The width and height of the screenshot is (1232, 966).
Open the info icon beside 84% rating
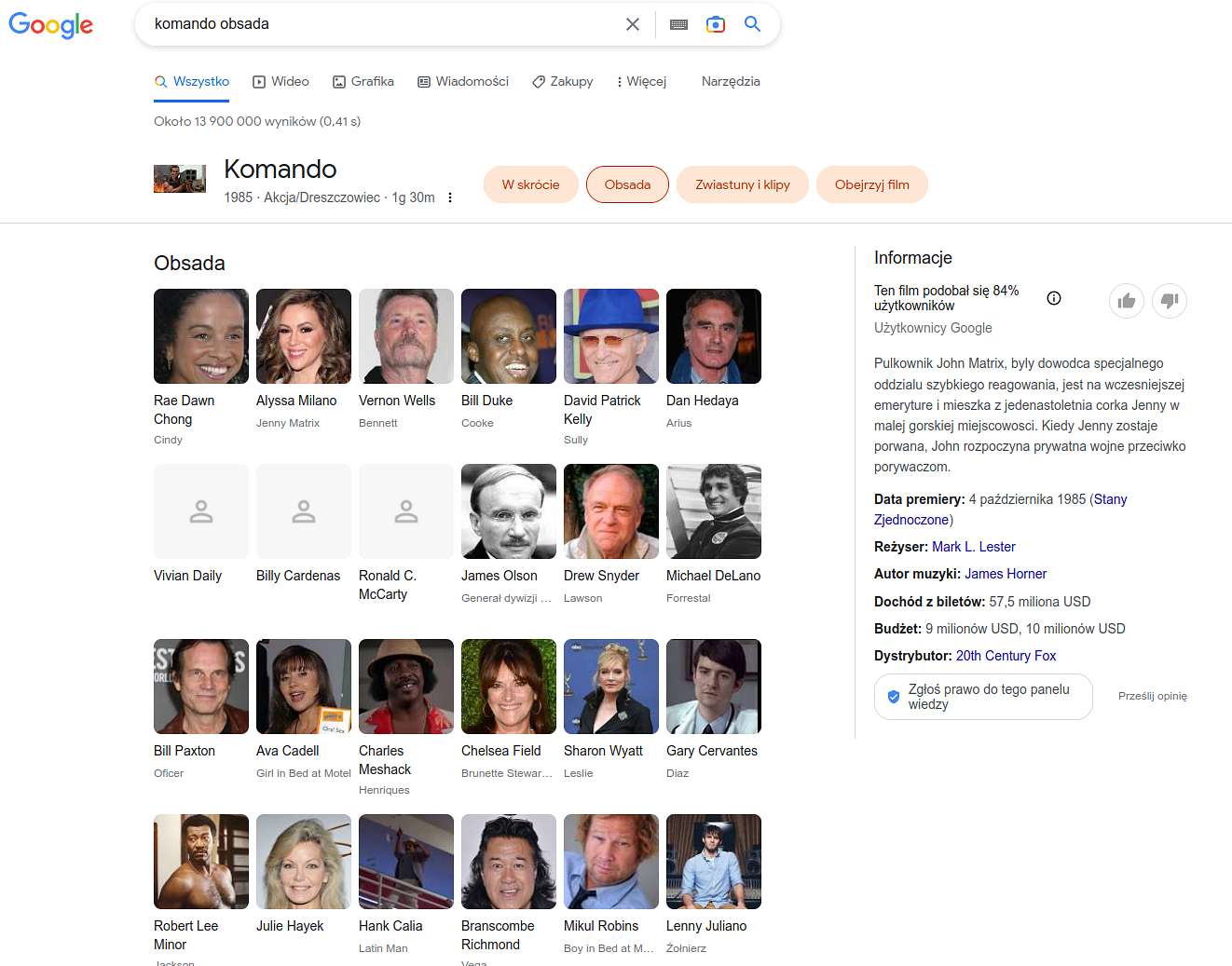coord(1054,298)
